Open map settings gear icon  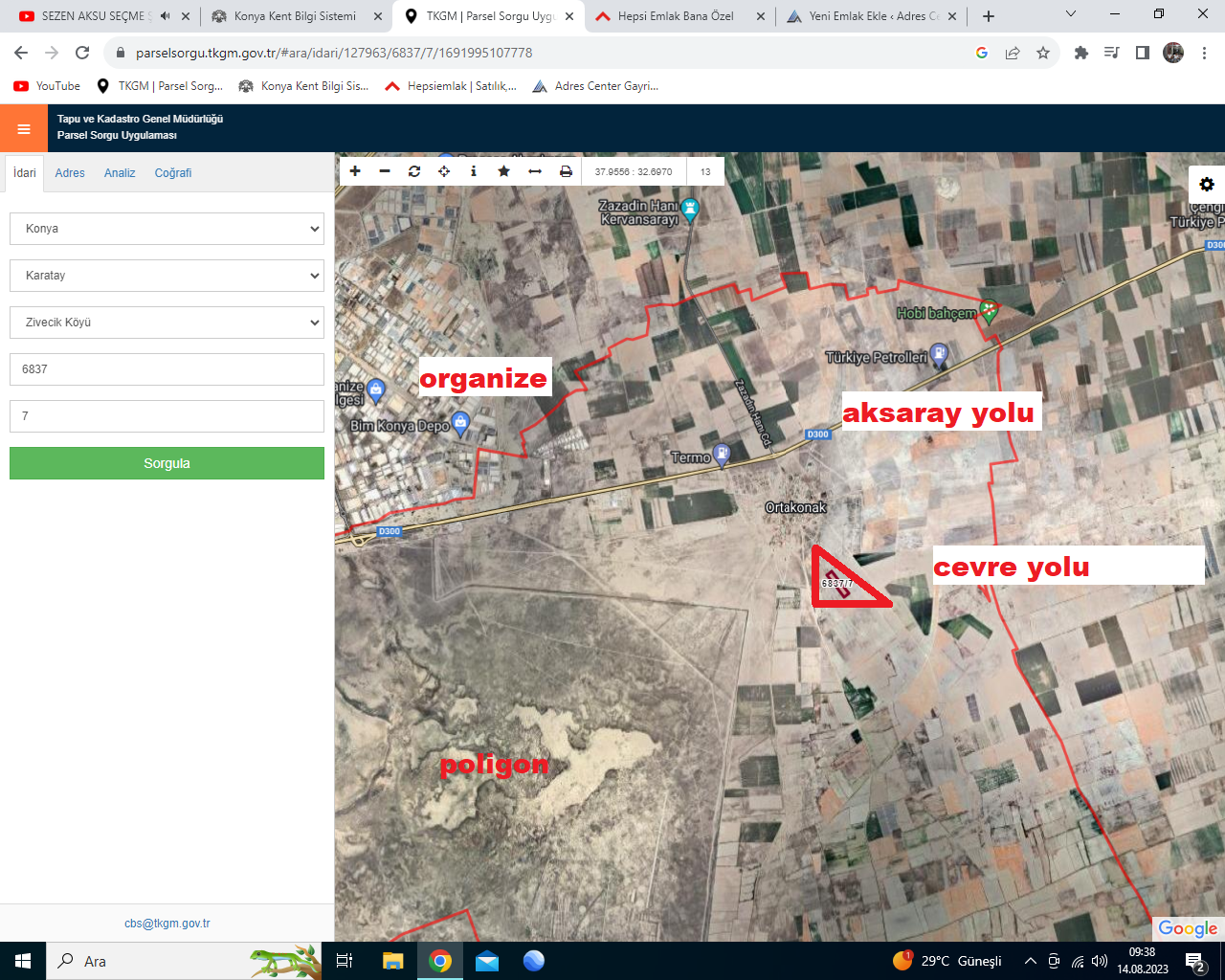pyautogui.click(x=1207, y=184)
